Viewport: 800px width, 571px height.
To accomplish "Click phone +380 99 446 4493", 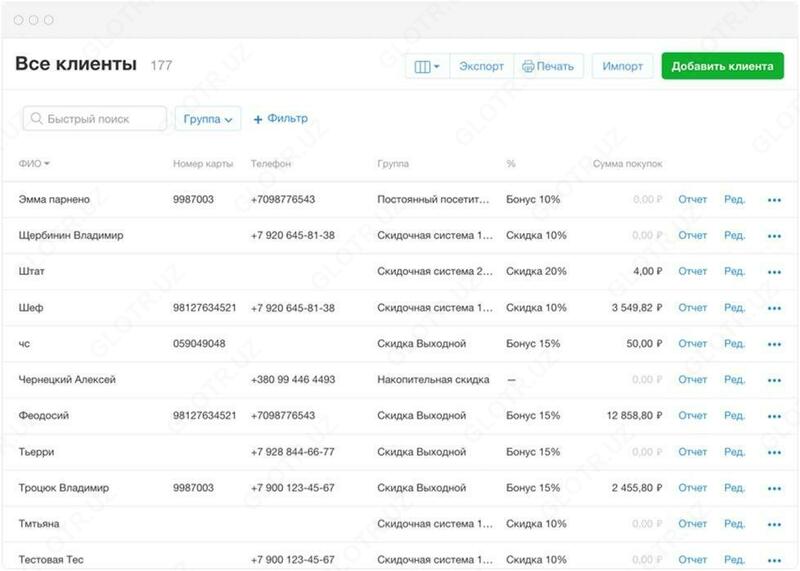I will 293,380.
